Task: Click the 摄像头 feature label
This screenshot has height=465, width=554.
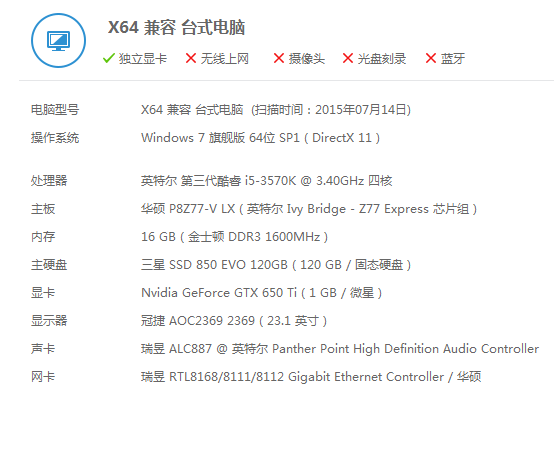Action: tap(307, 59)
